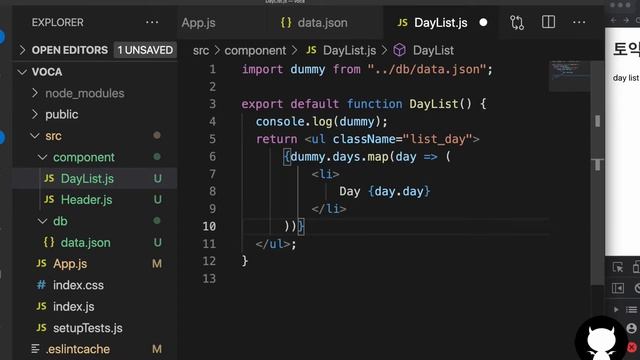Click the JS icon on DayList.js tab

tap(402, 23)
